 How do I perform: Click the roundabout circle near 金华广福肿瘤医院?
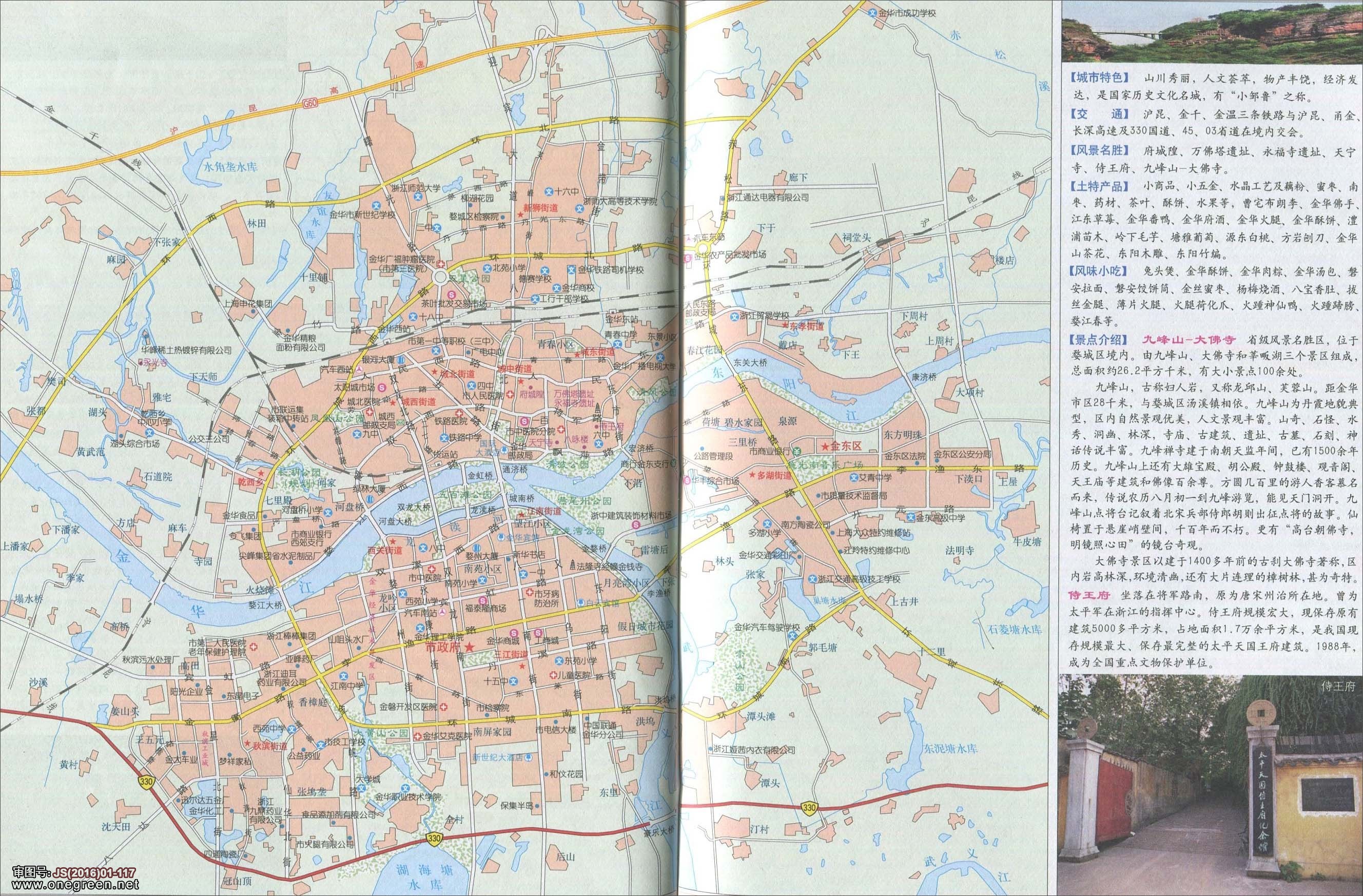point(441,278)
